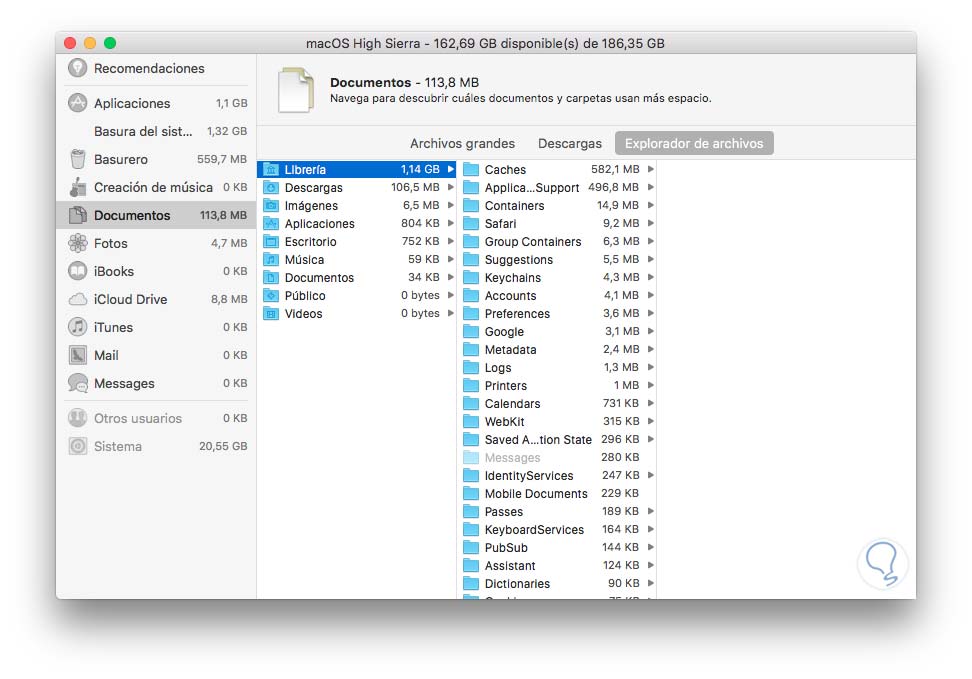Click the Messages bubble icon in sidebar
972x679 pixels.
pyautogui.click(x=77, y=384)
